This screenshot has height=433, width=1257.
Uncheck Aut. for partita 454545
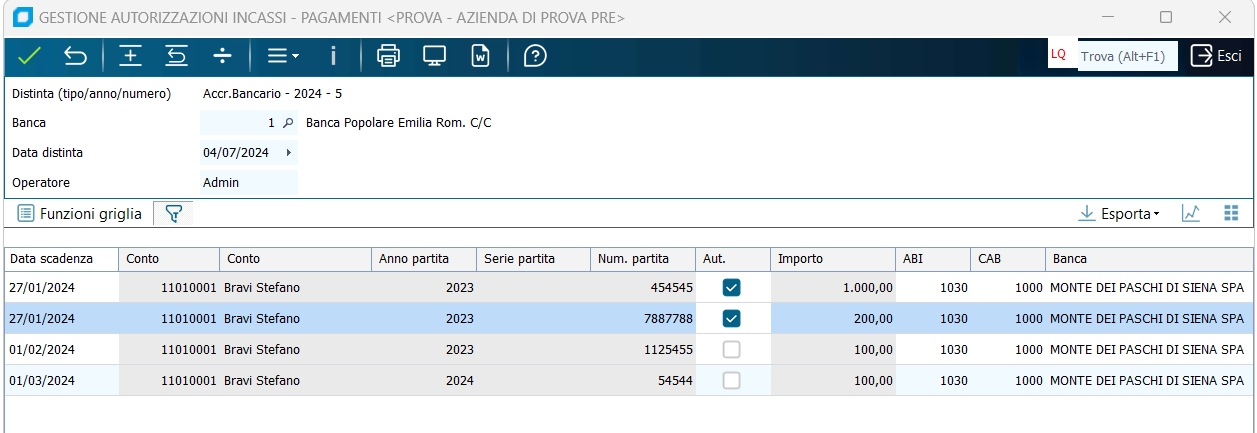pyautogui.click(x=732, y=288)
